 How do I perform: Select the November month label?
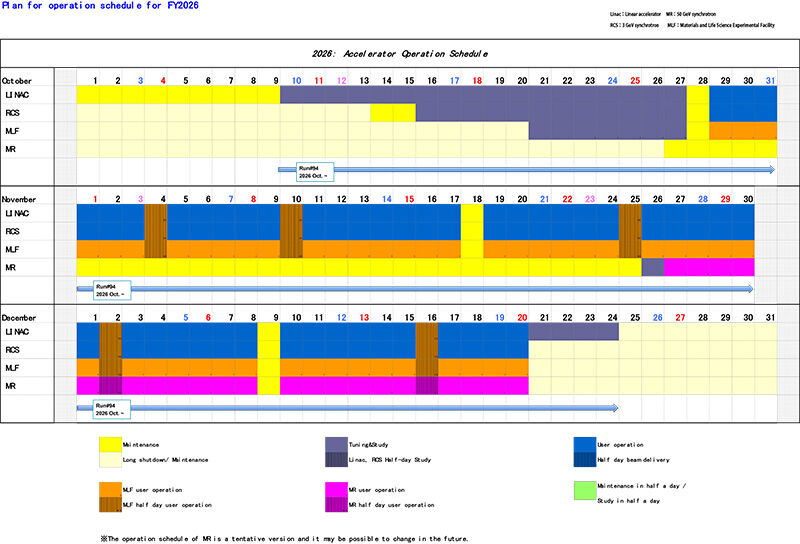[18, 200]
